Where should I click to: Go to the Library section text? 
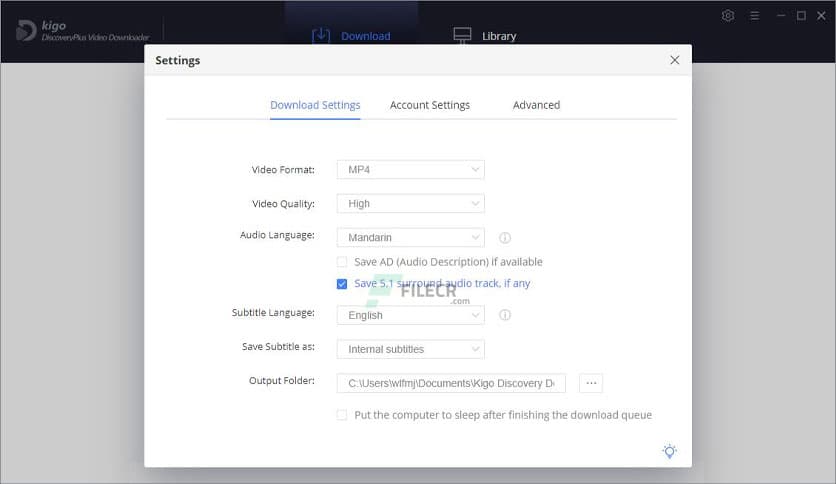tap(499, 36)
